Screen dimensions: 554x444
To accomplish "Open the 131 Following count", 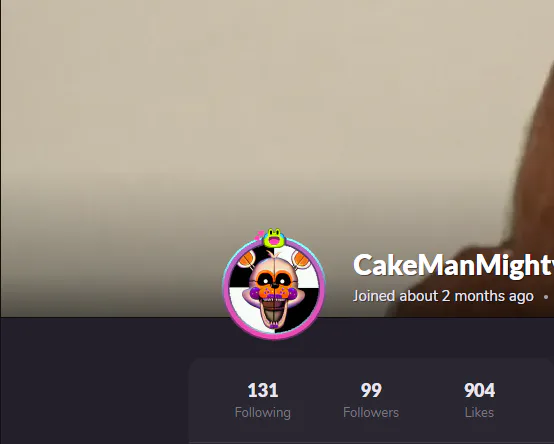I will [263, 390].
